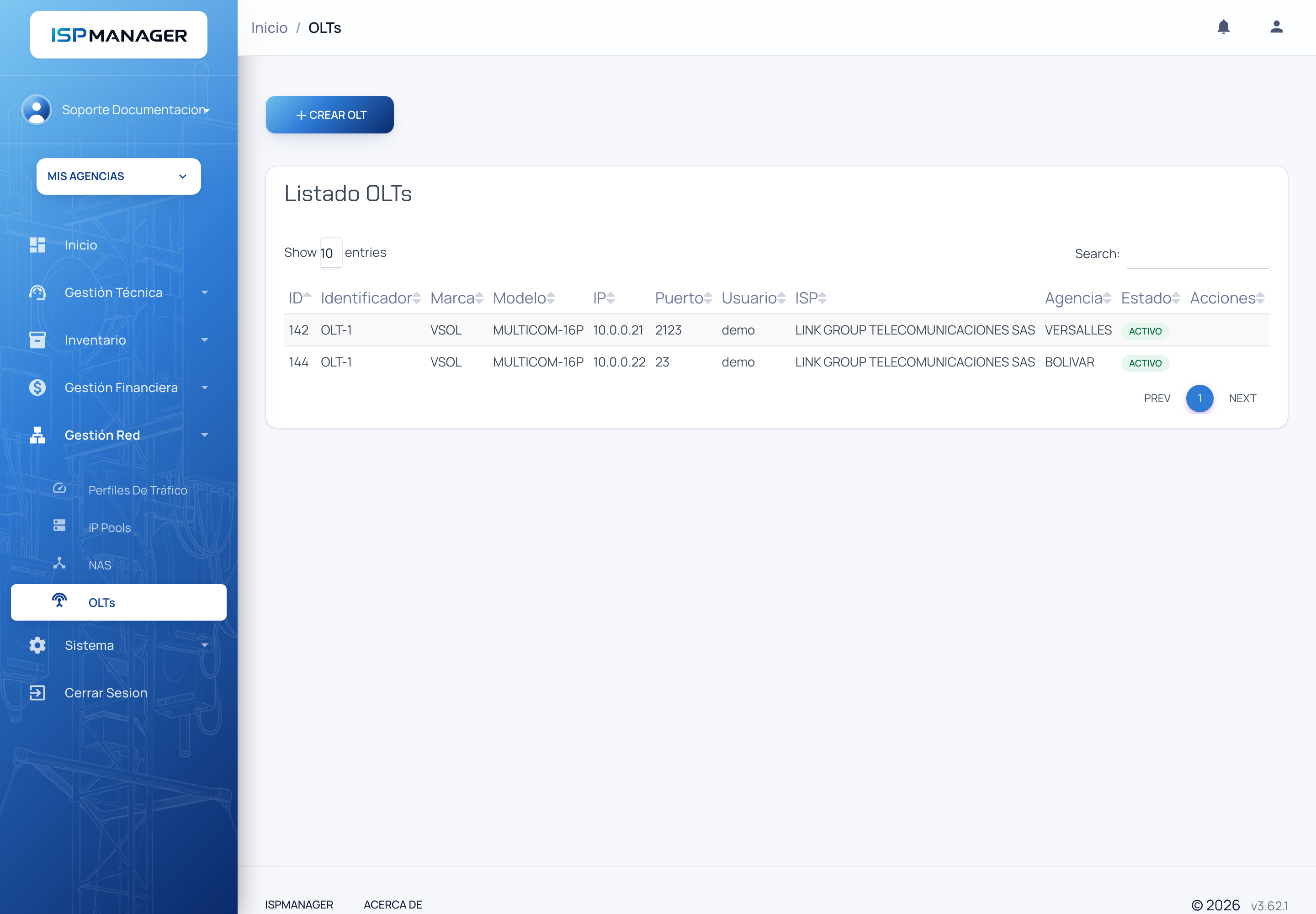The height and width of the screenshot is (914, 1316).
Task: Click ID cell 142
Action: coord(298,330)
